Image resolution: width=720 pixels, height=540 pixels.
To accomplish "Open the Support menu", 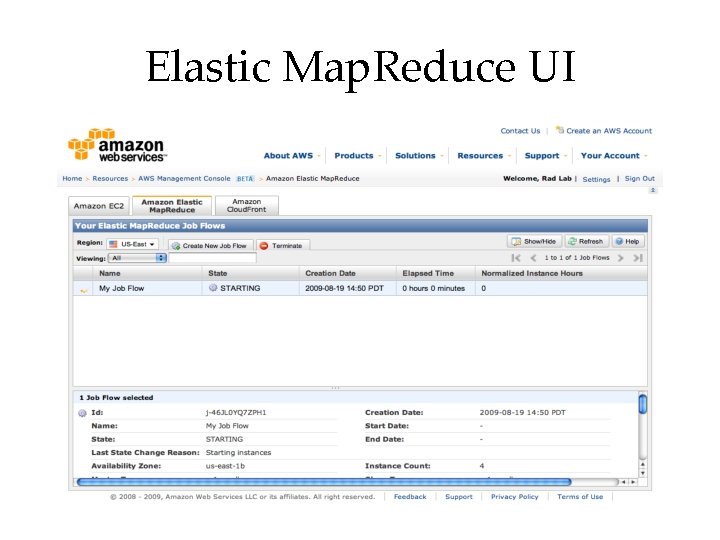I will point(546,156).
